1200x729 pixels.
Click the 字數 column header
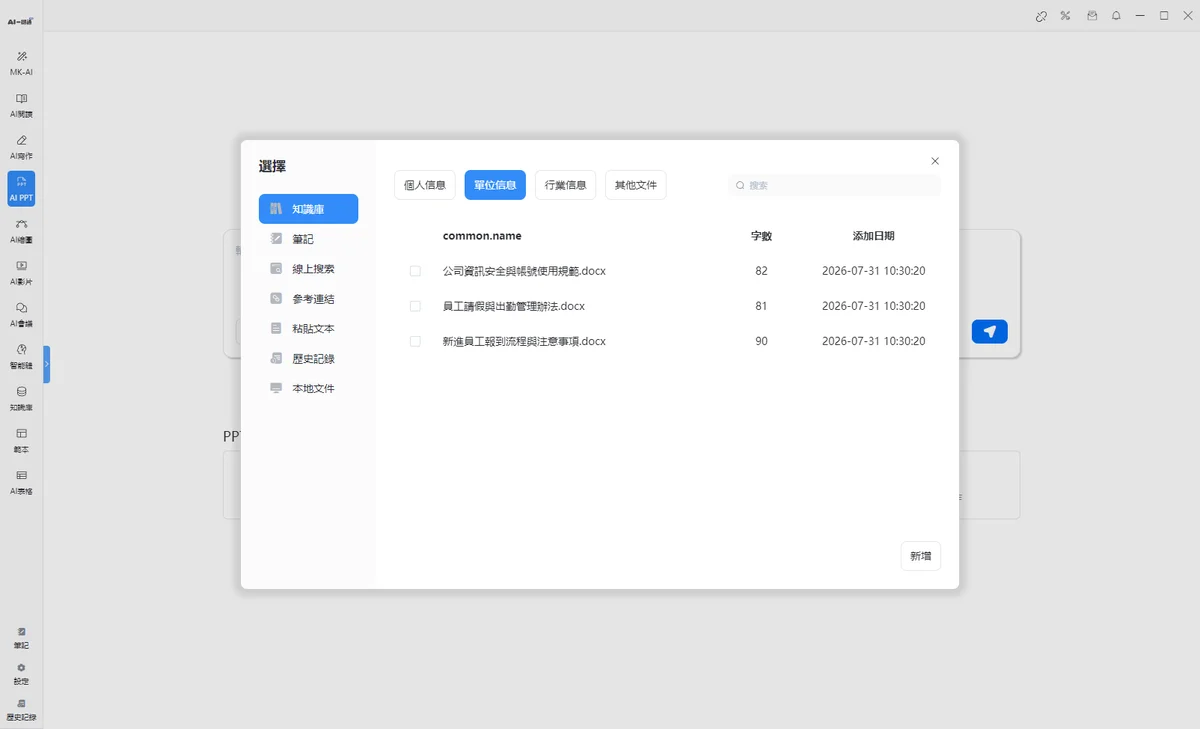(x=762, y=236)
